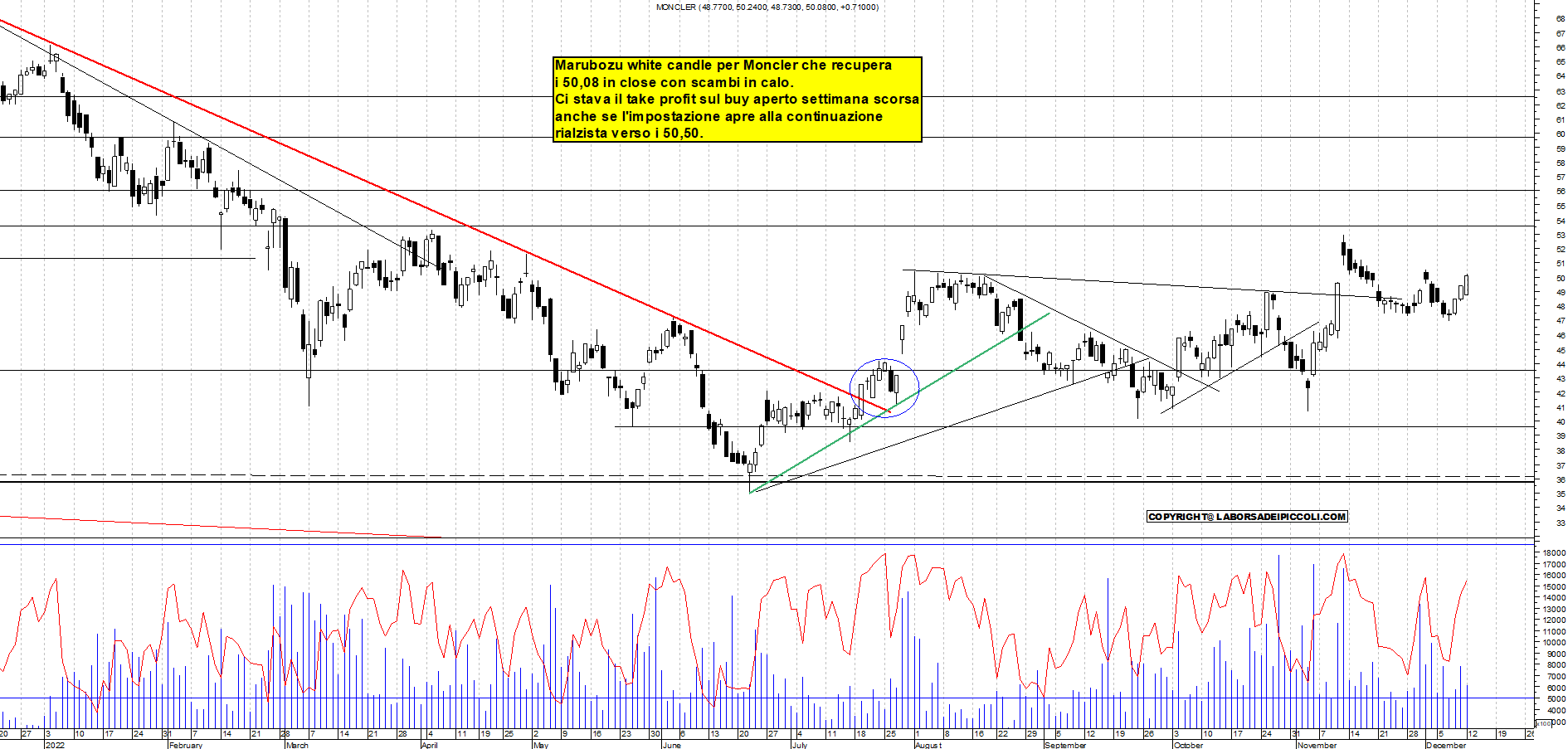Click the December month label

(1446, 745)
